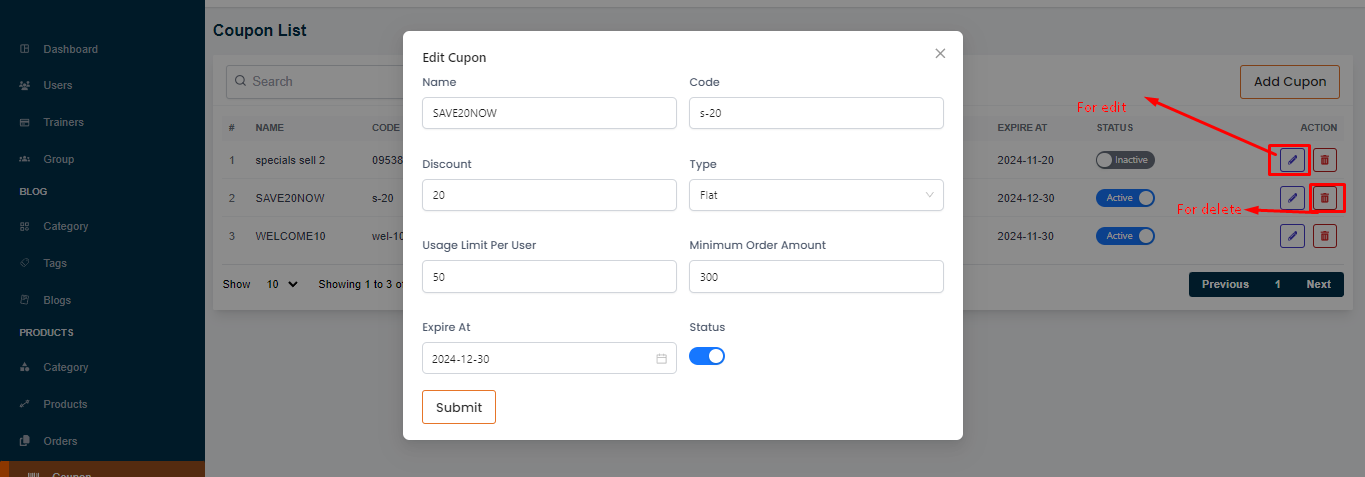Viewport: 1365px width, 477px height.
Task: Click the Dashboard icon in sidebar
Action: [24, 49]
